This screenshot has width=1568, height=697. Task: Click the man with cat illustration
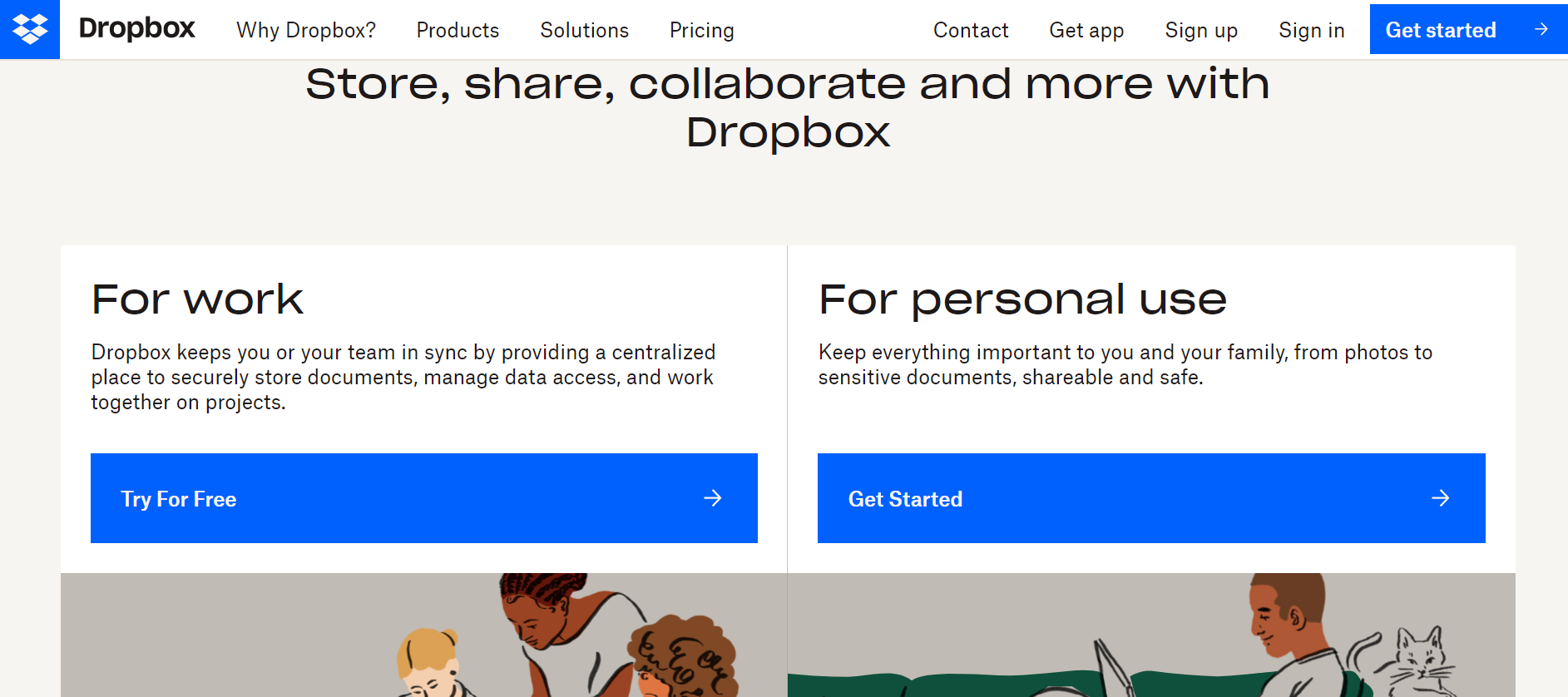[1151, 635]
